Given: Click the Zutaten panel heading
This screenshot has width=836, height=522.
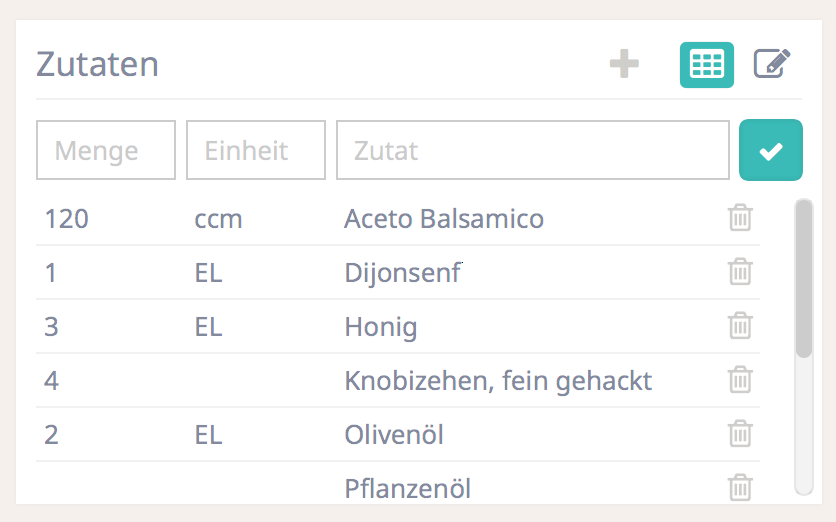Looking at the screenshot, I should (x=98, y=64).
